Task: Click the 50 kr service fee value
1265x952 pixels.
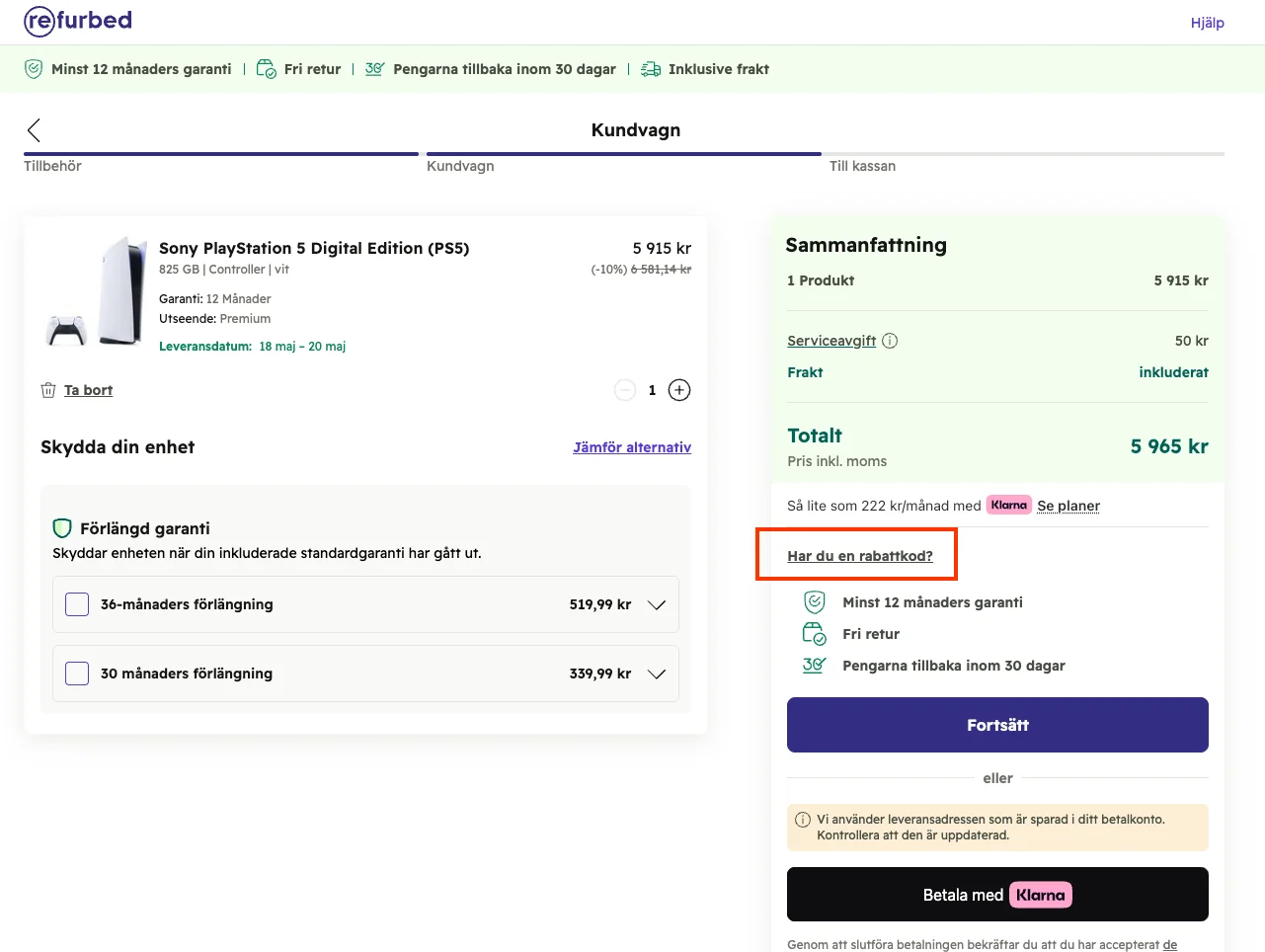Action: (1192, 341)
